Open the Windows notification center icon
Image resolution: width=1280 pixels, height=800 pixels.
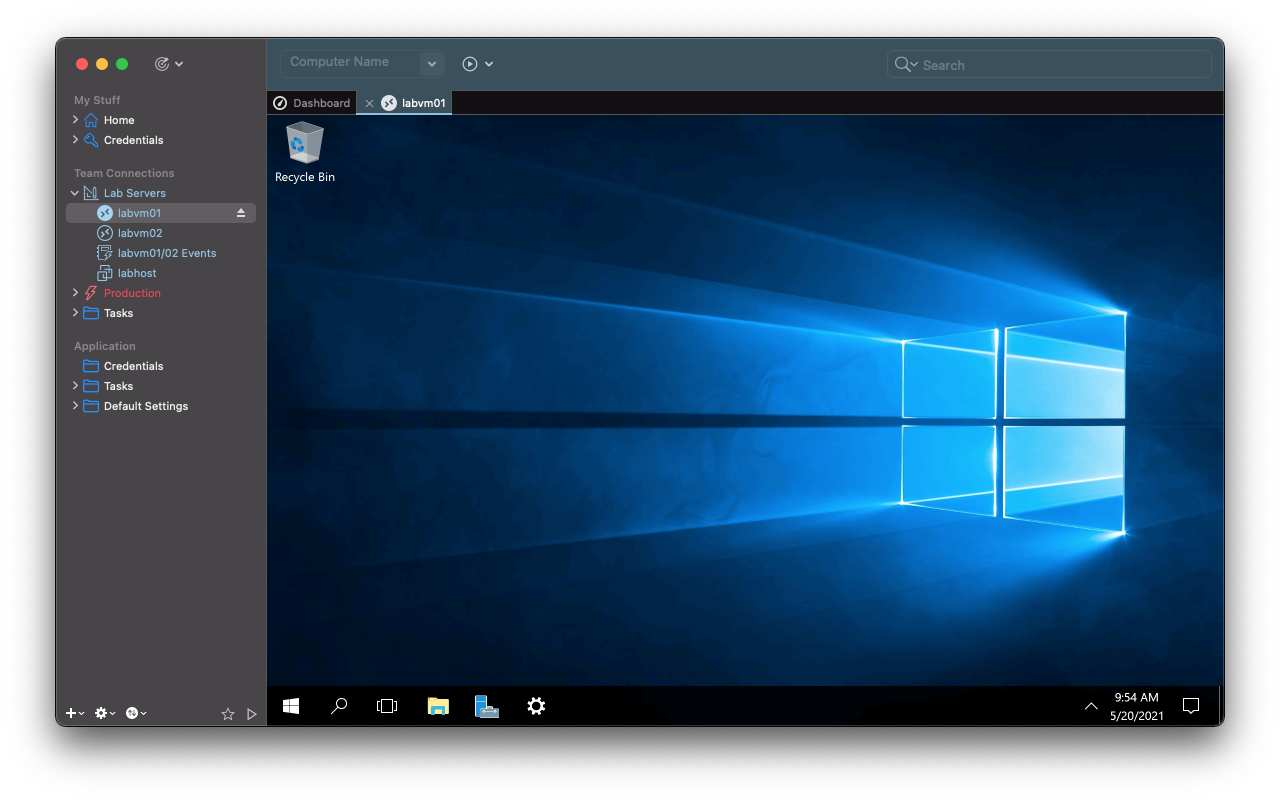(x=1191, y=706)
